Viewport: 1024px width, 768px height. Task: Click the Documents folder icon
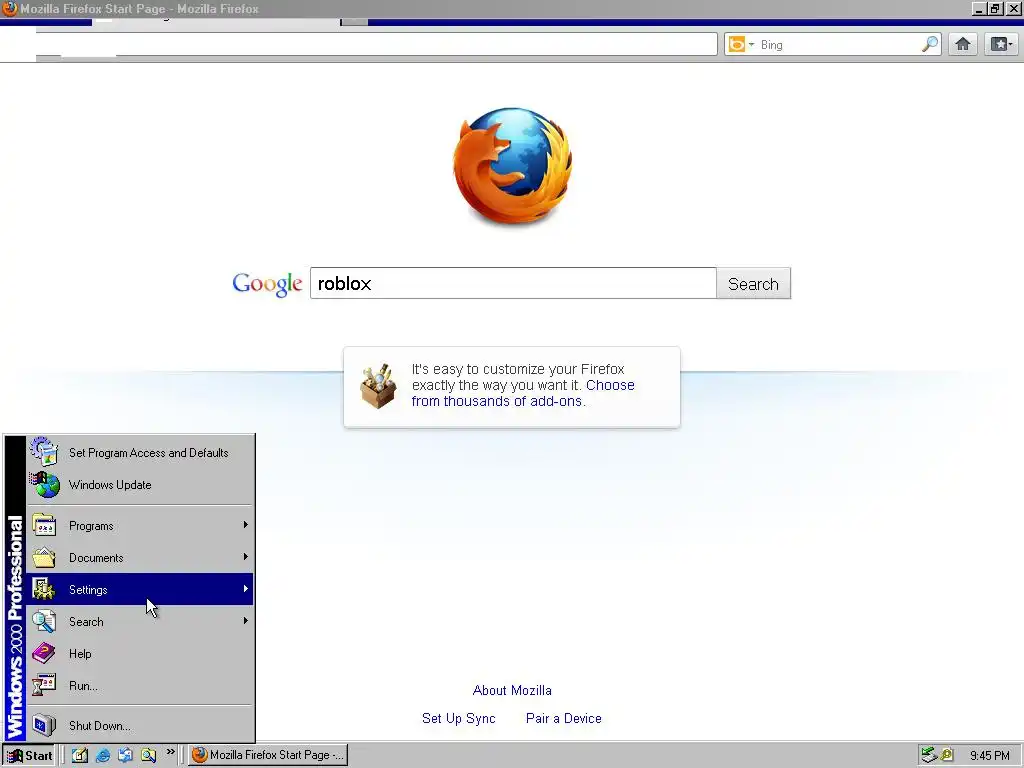44,558
